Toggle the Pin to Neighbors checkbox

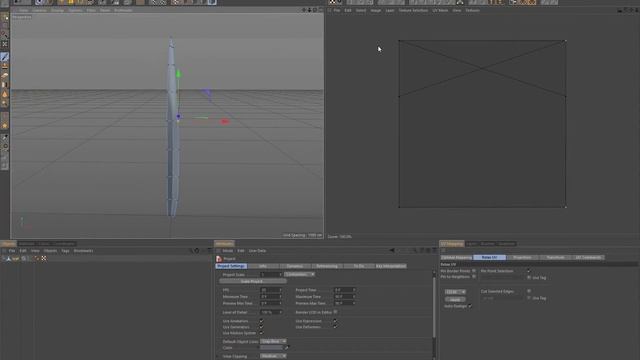click(x=474, y=277)
